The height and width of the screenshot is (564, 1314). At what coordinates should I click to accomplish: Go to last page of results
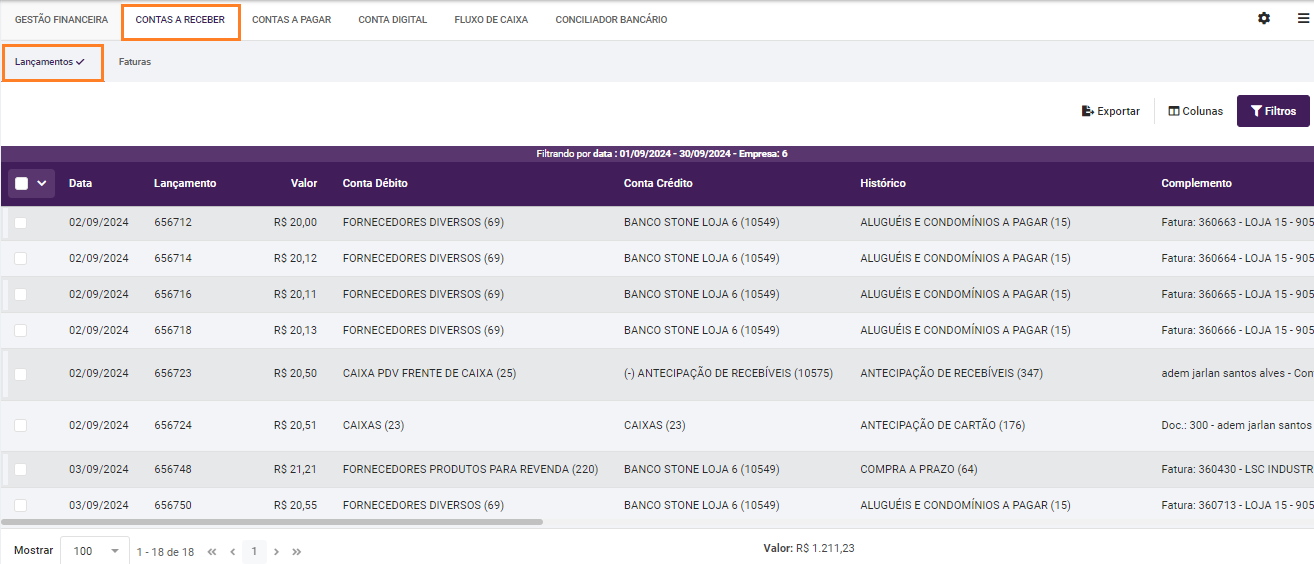(x=296, y=551)
